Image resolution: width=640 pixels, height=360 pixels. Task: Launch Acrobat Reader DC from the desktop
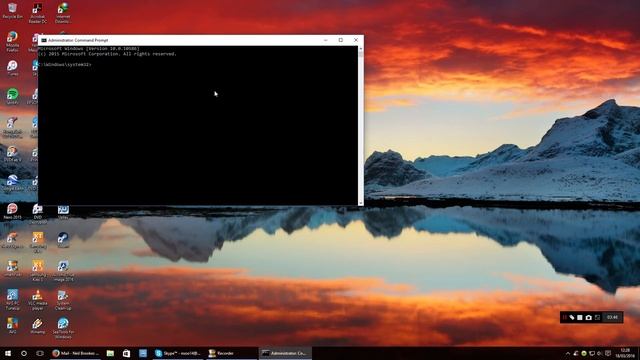pyautogui.click(x=38, y=12)
